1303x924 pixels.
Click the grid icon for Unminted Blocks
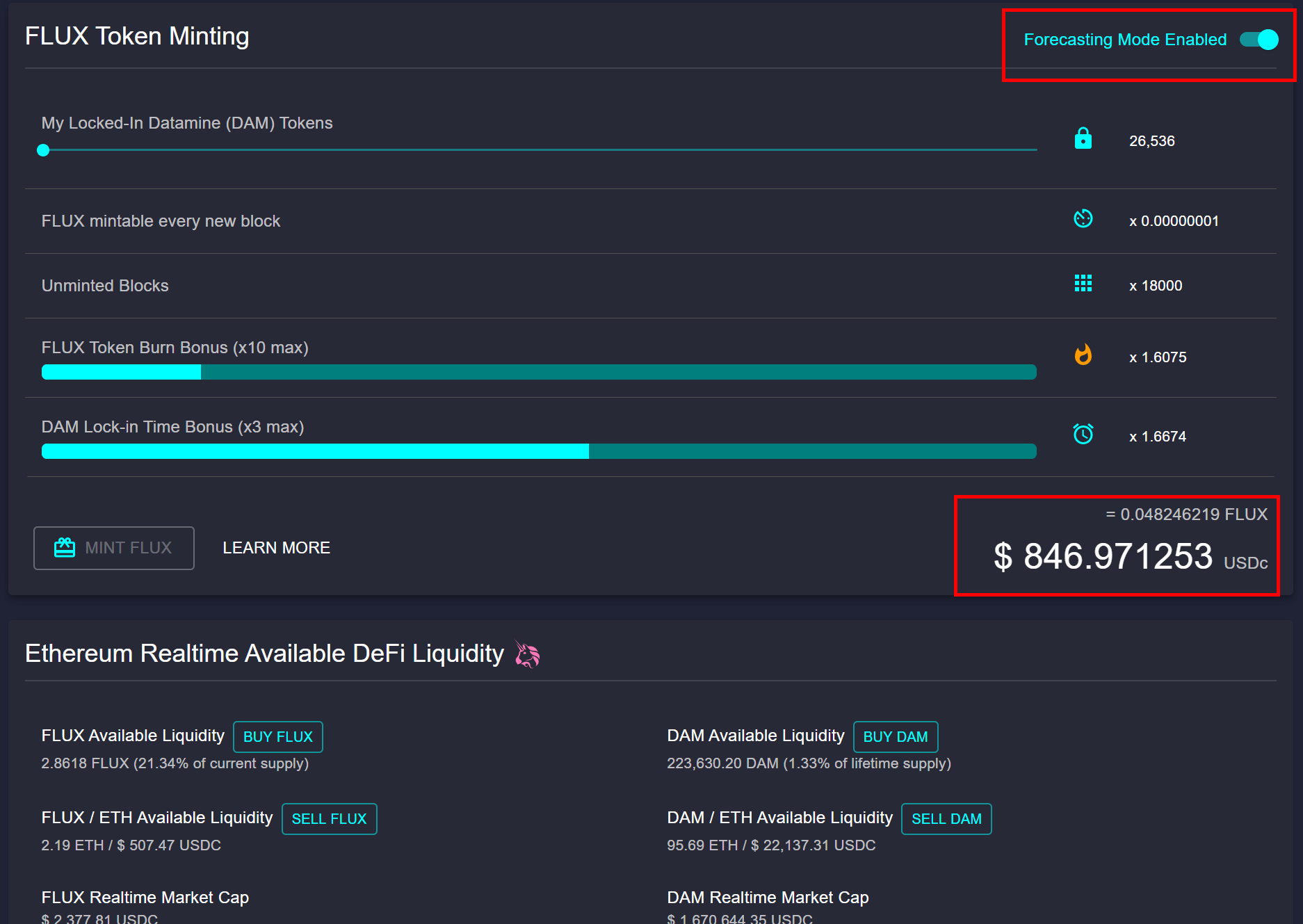(1083, 283)
